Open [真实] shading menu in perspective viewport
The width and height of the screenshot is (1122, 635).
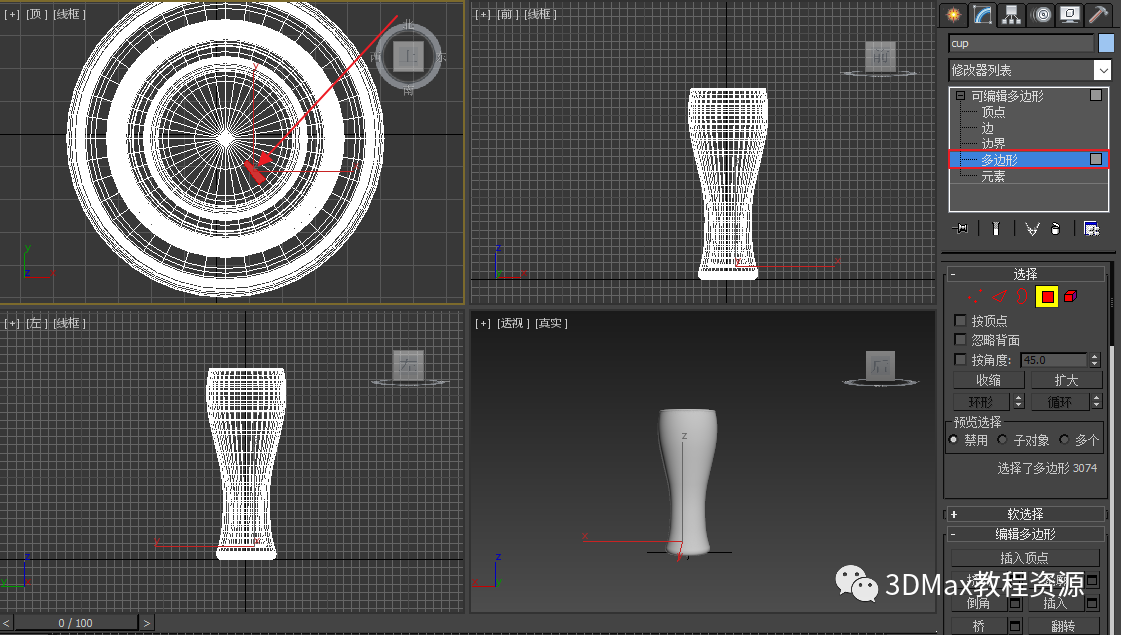tap(551, 324)
